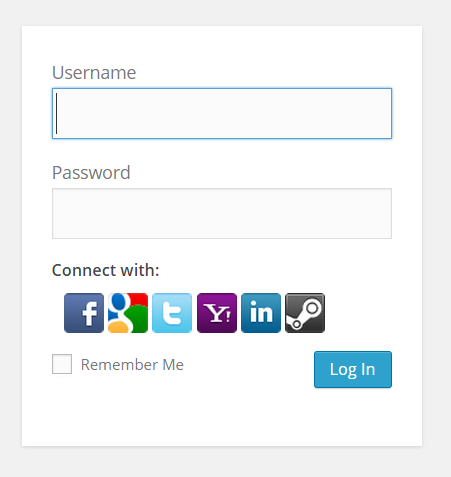451x477 pixels.
Task: Sign in using the Google icon
Action: [128, 313]
